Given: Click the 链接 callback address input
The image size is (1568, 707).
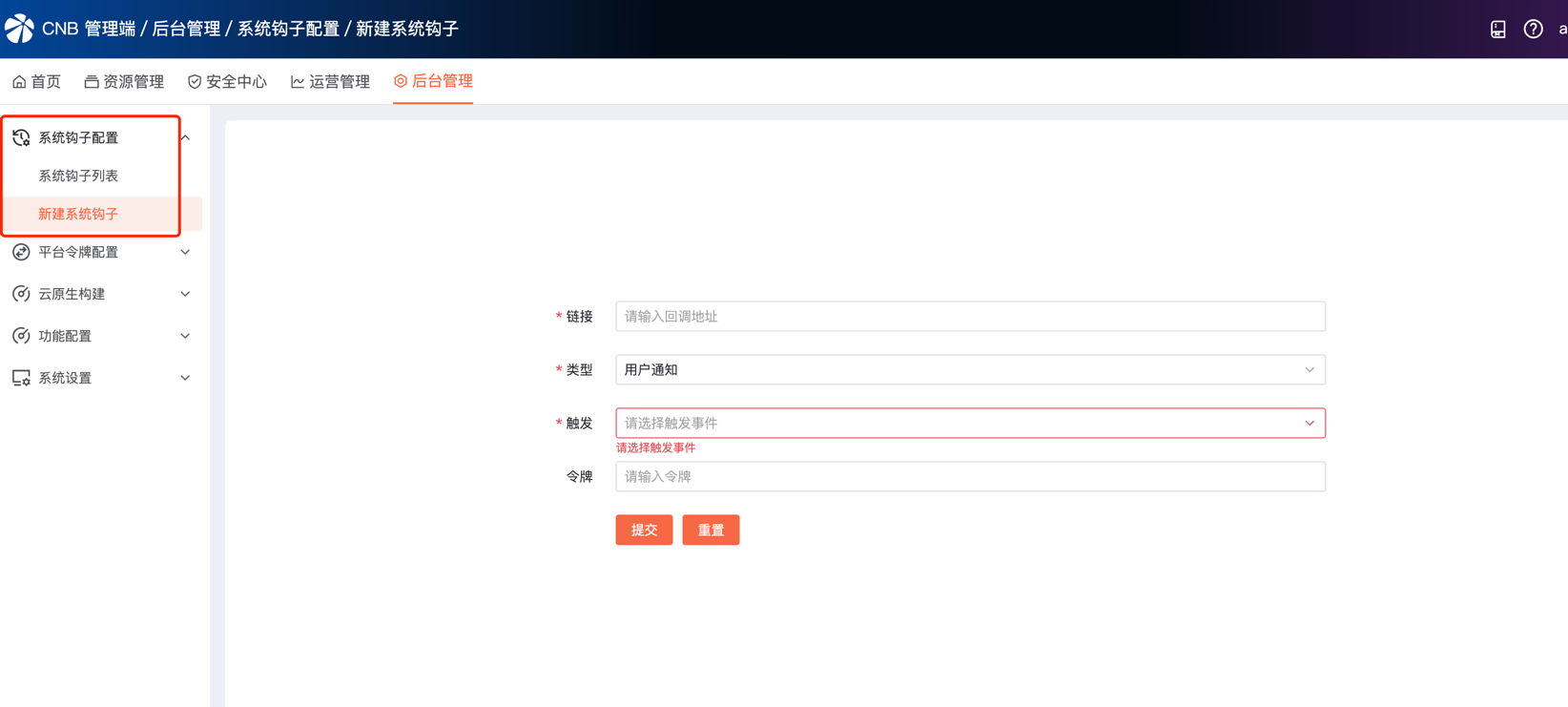Looking at the screenshot, I should coord(970,316).
